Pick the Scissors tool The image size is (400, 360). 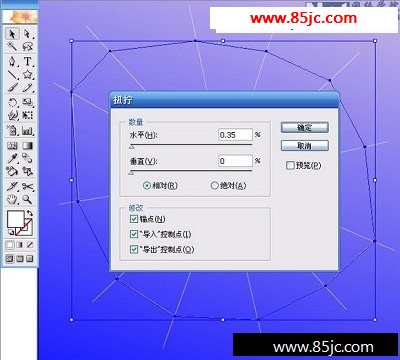click(x=27, y=187)
